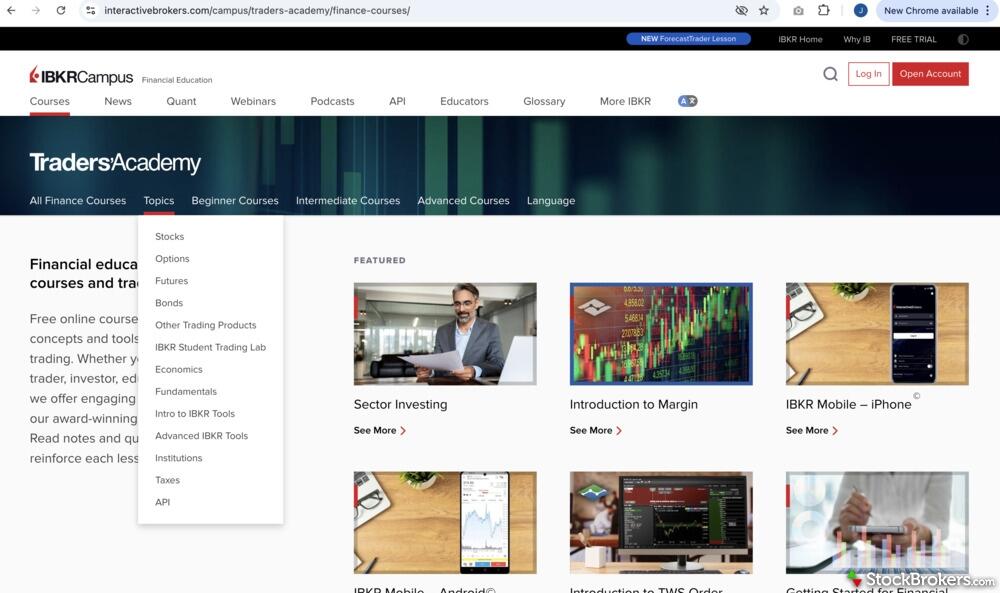
Task: Click the browser reload icon
Action: pyautogui.click(x=60, y=10)
